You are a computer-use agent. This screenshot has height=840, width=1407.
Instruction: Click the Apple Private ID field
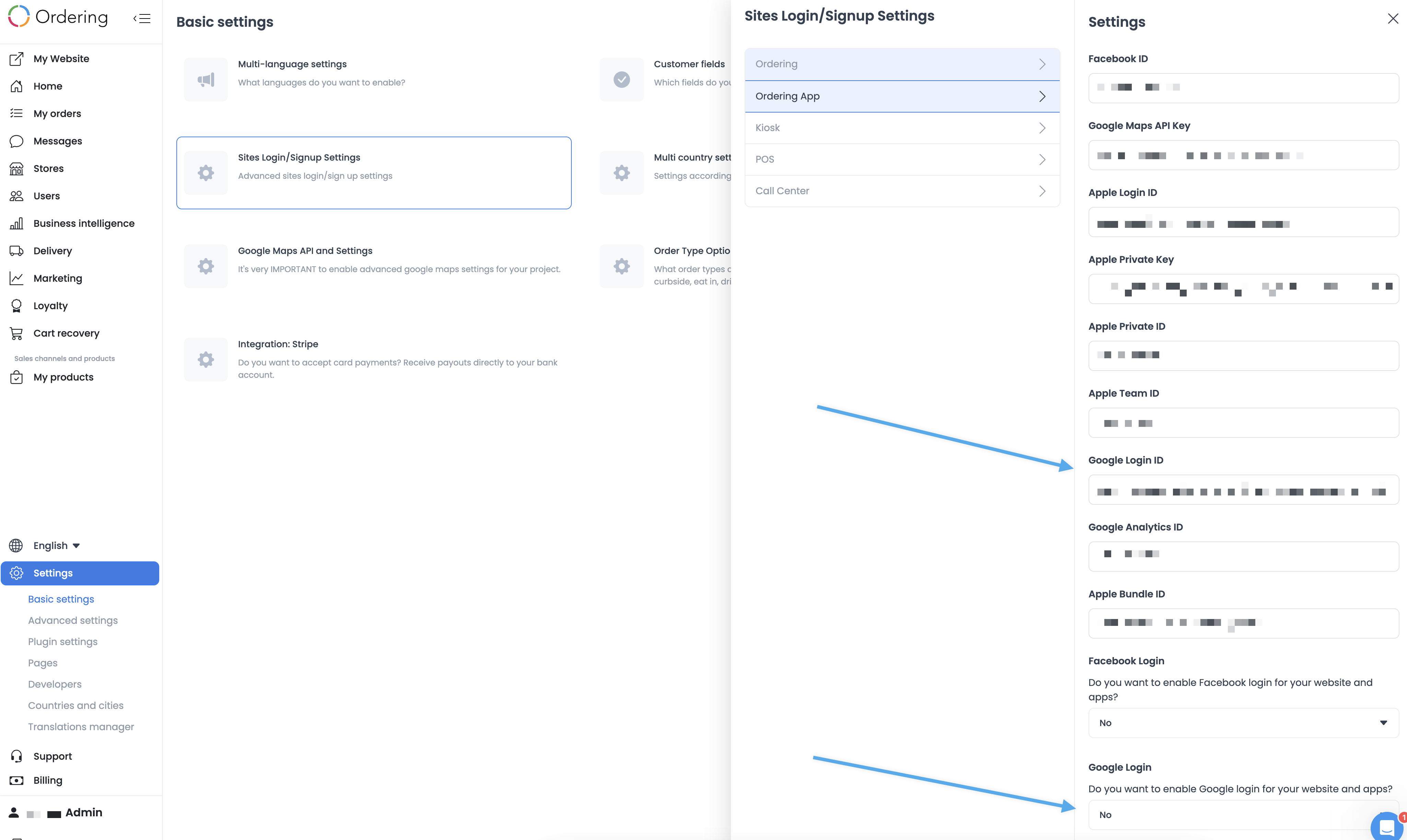(x=1243, y=355)
